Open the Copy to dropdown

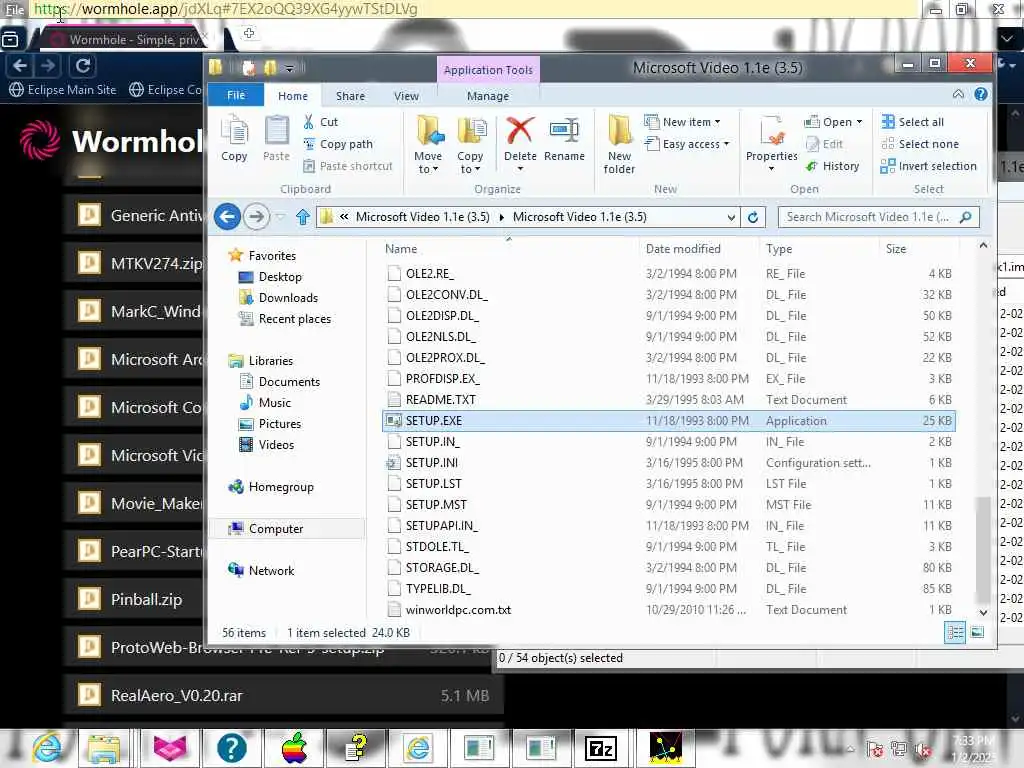(470, 145)
